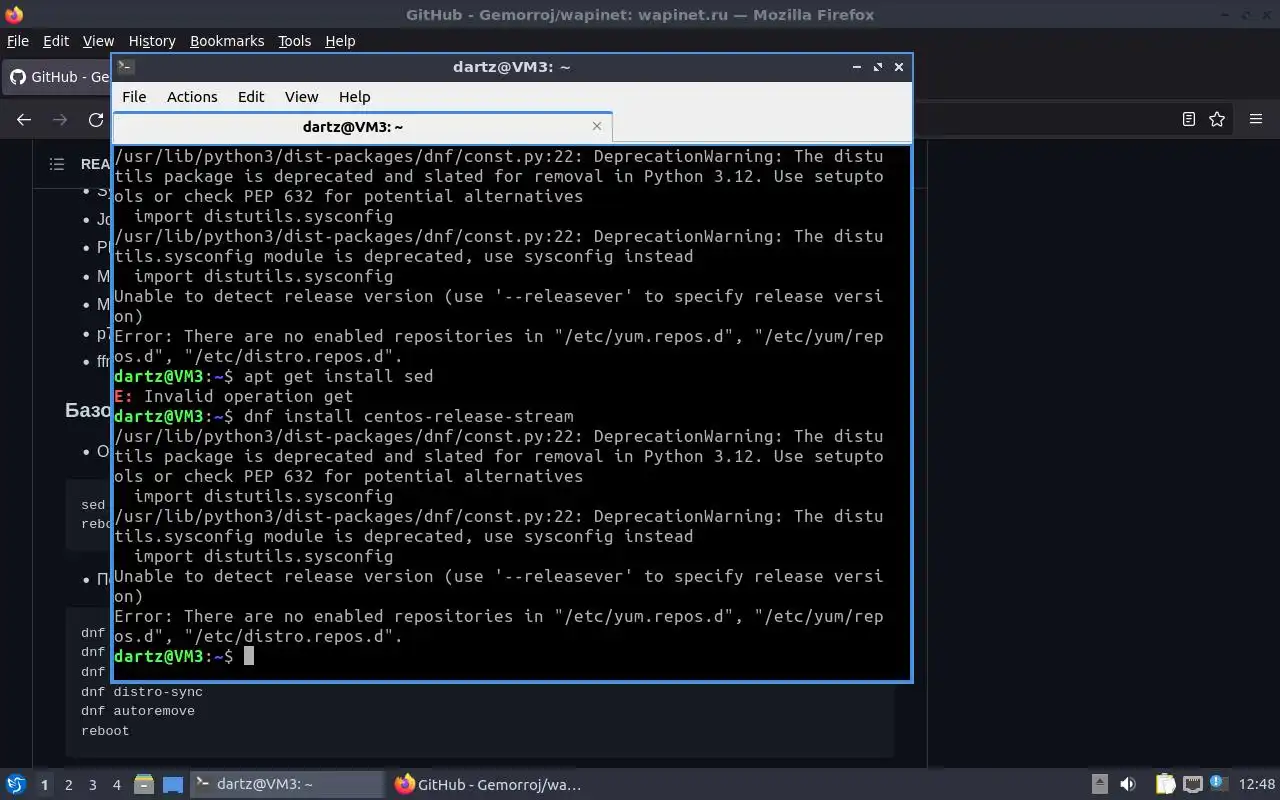Select the GitHub Firefox taskbar button
Image resolution: width=1280 pixels, height=800 pixels.
(x=489, y=785)
